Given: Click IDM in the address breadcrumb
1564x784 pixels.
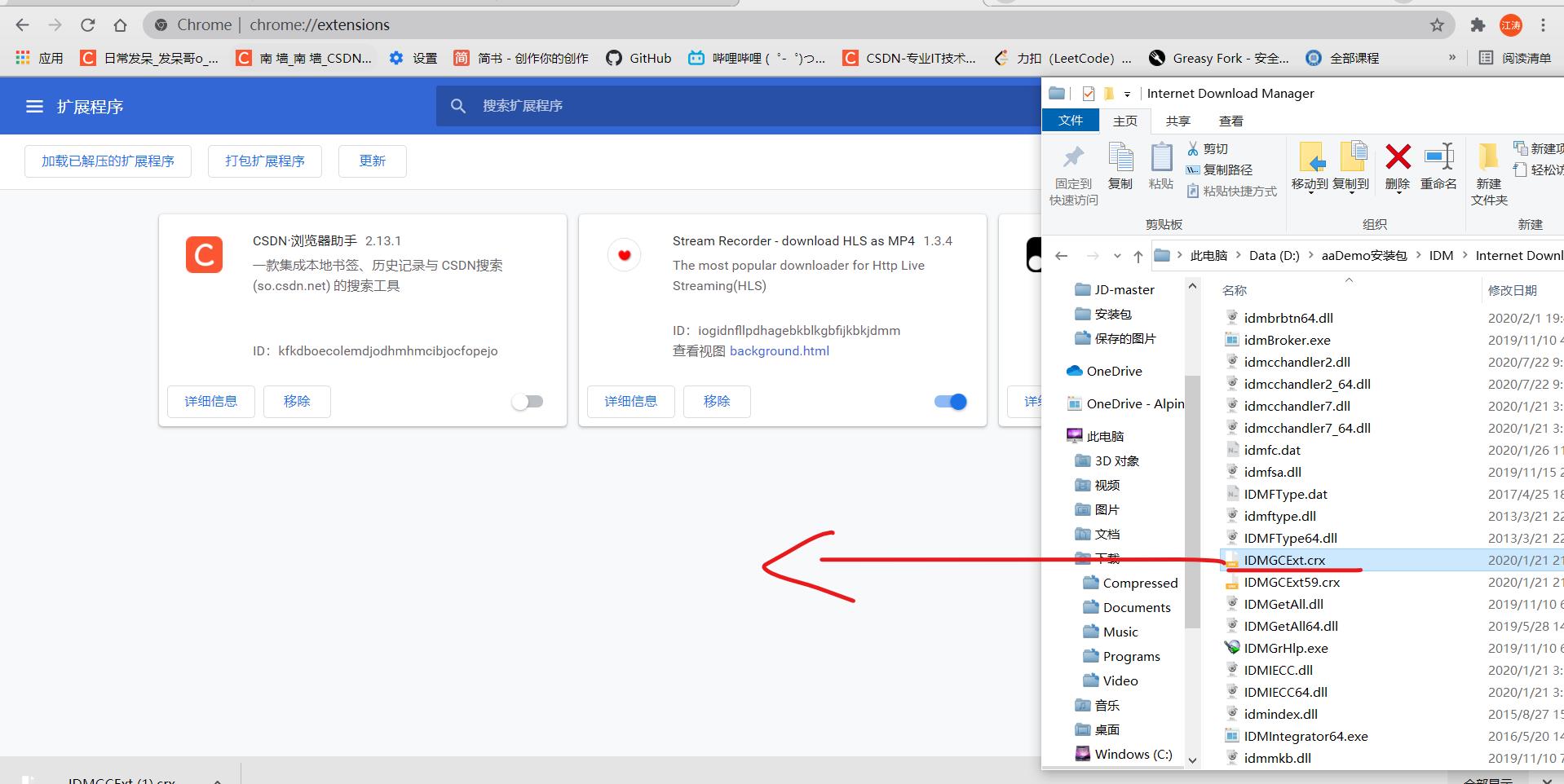Looking at the screenshot, I should click(1441, 256).
